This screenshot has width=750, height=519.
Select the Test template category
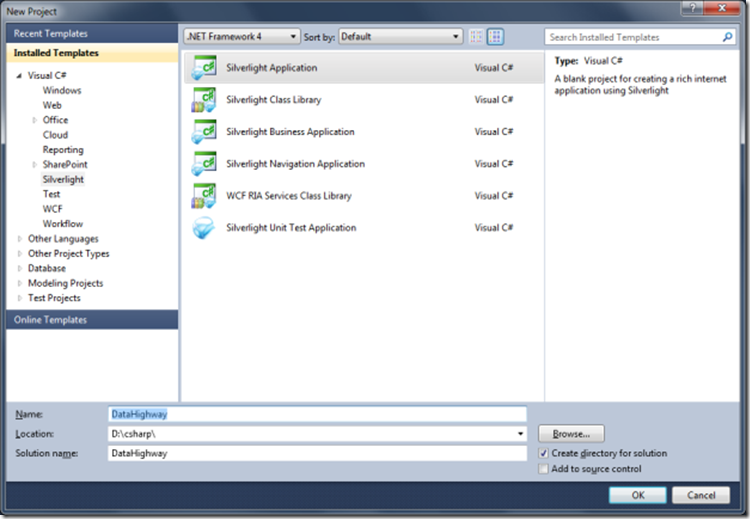pos(51,194)
